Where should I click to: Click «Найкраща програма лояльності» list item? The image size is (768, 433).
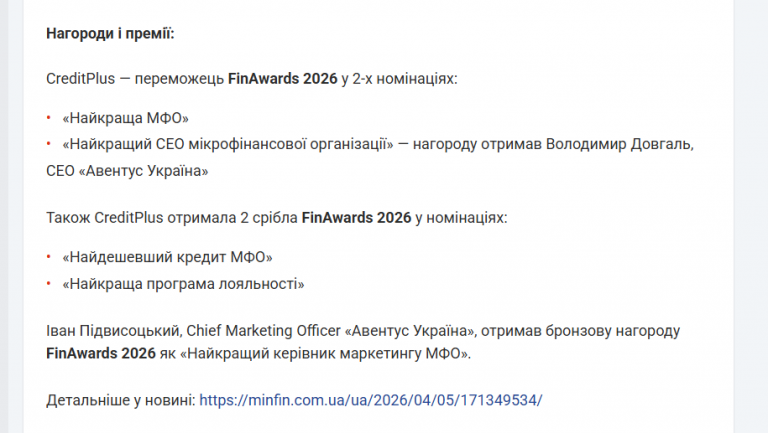click(183, 284)
